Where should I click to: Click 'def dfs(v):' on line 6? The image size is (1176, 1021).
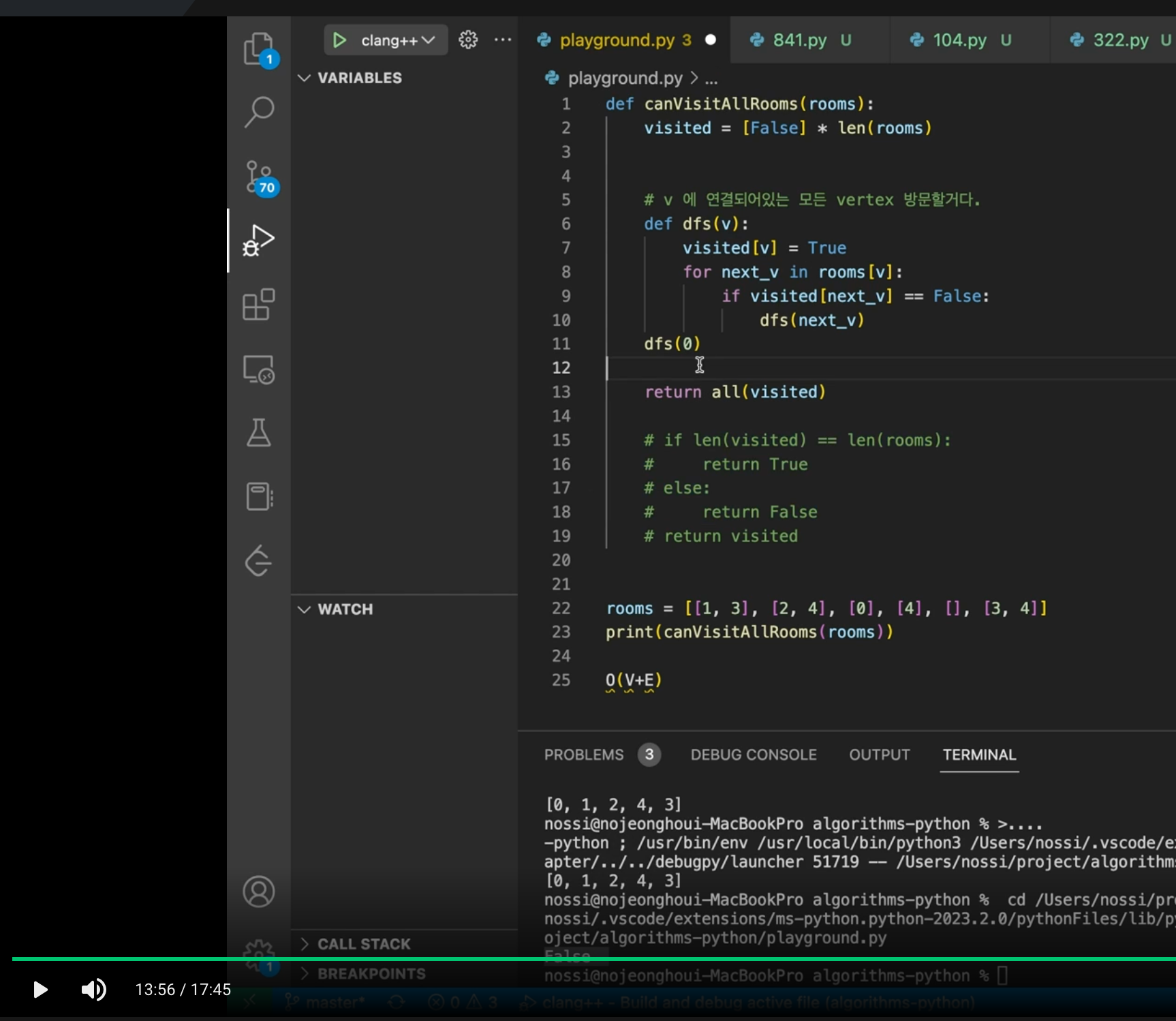pos(696,224)
